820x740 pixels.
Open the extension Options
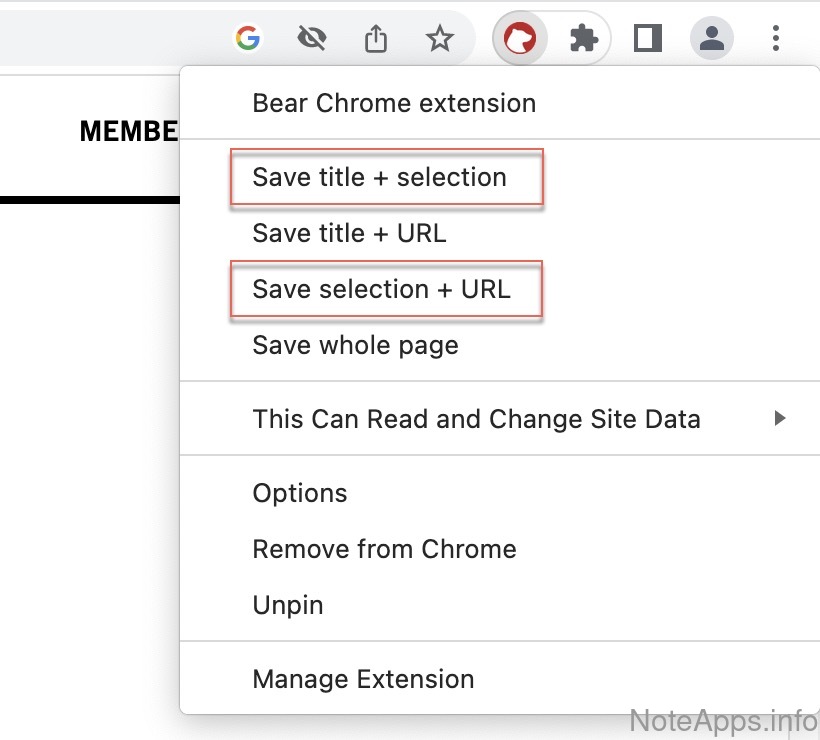click(300, 493)
